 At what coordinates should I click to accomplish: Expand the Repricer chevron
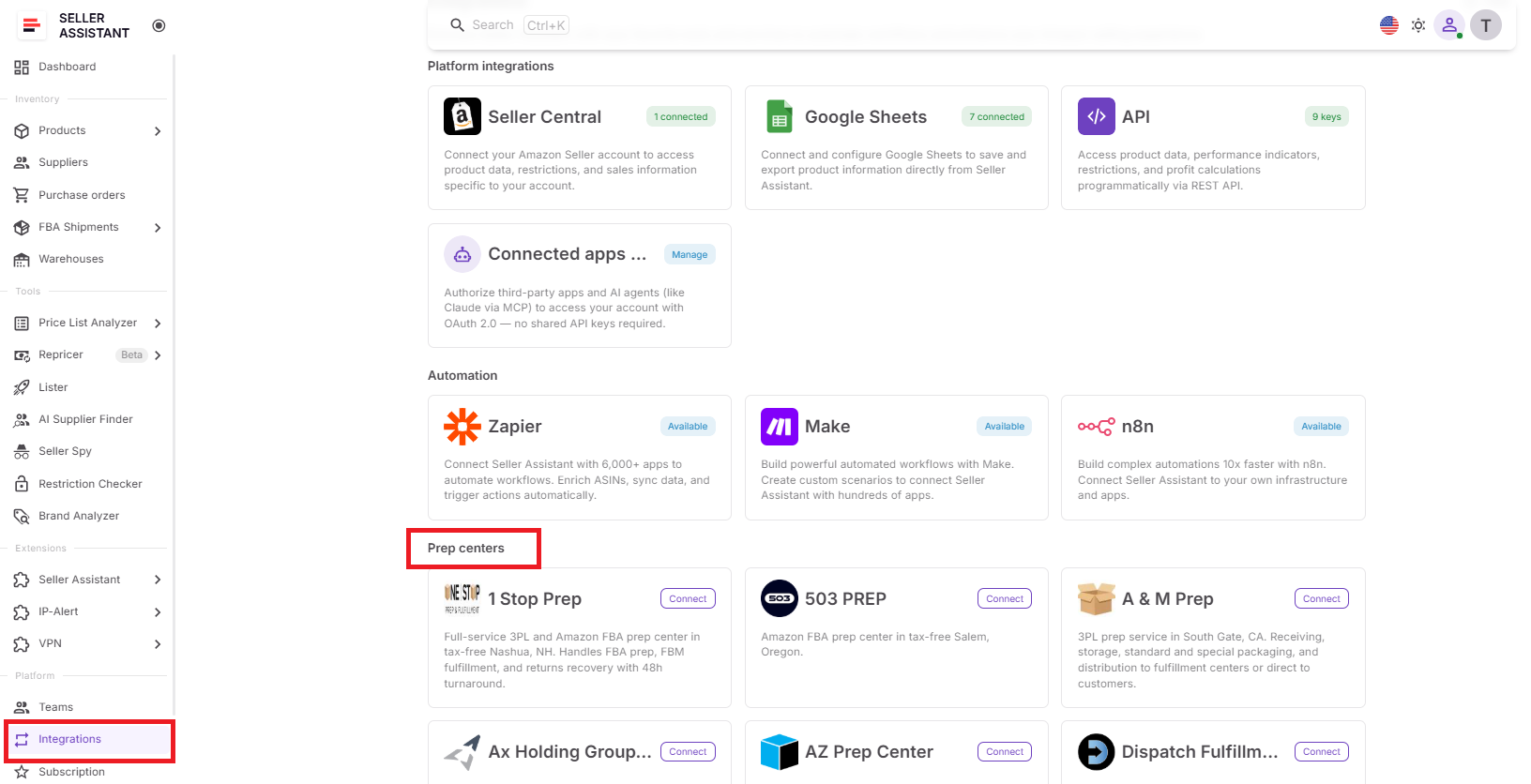(x=158, y=355)
